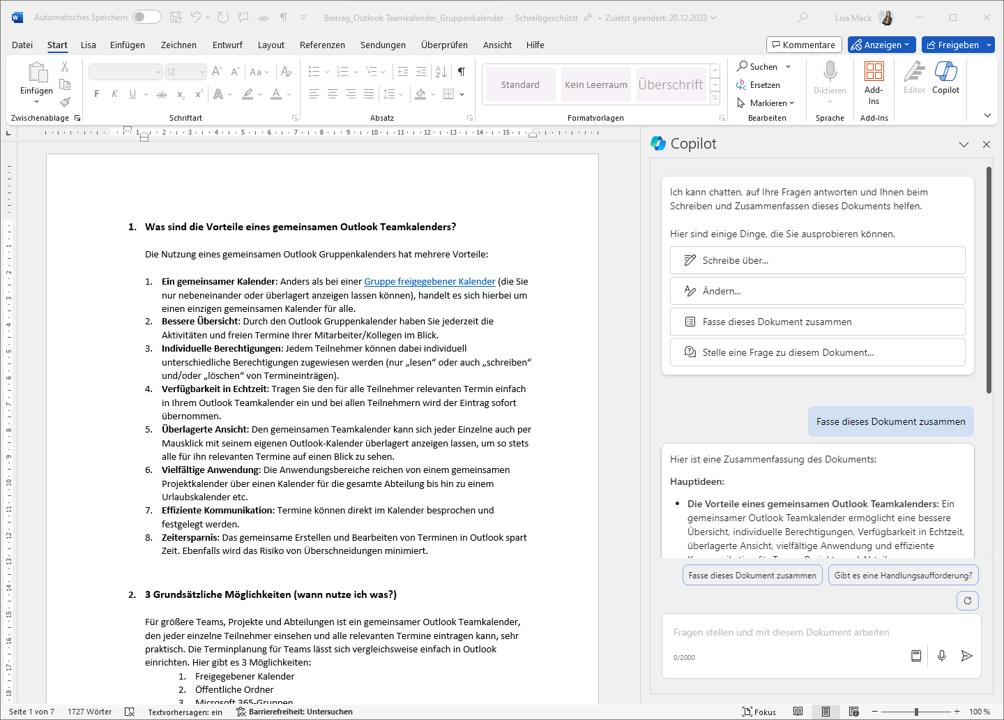Toggle bold formatting (F)

tap(97, 94)
